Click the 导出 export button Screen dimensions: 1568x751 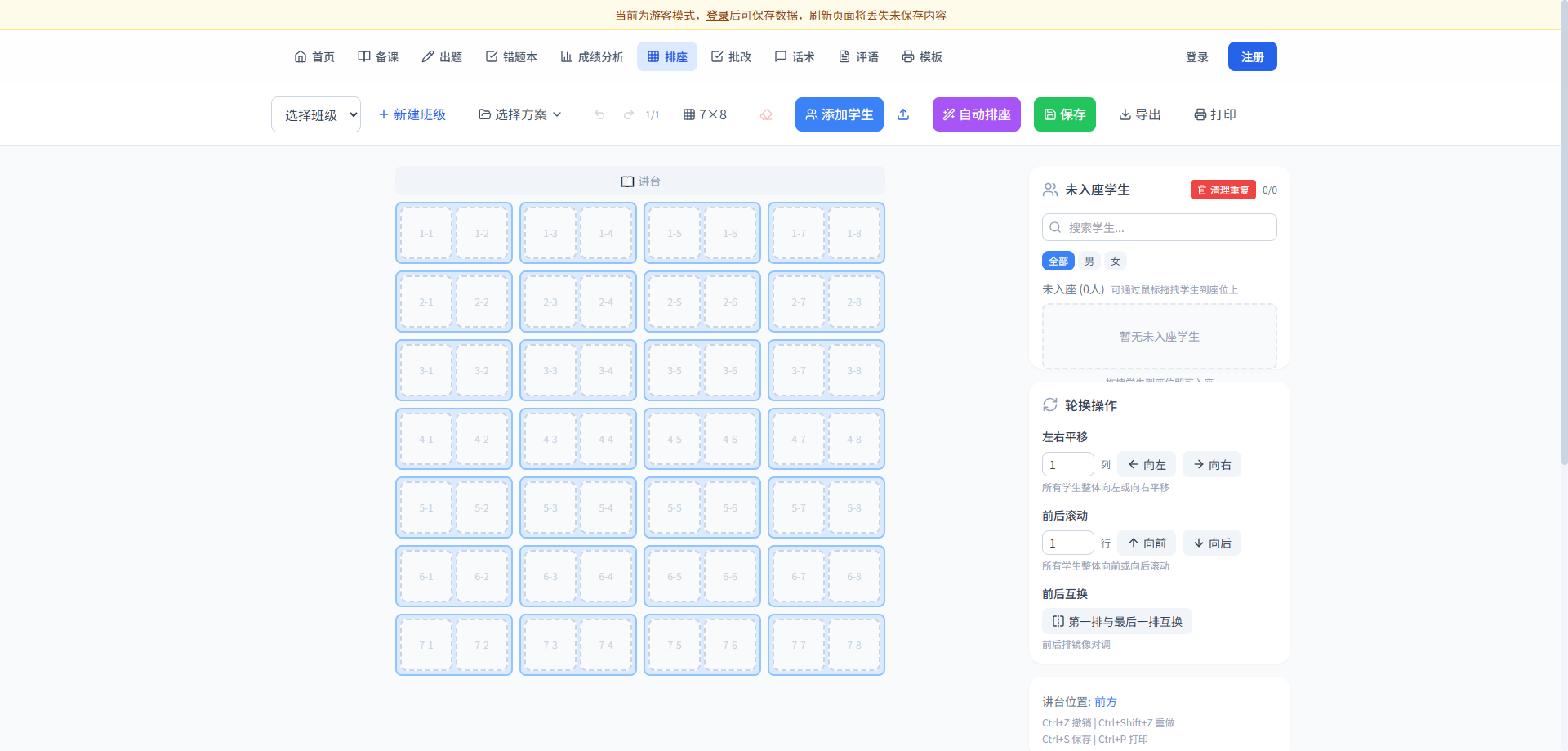1140,114
